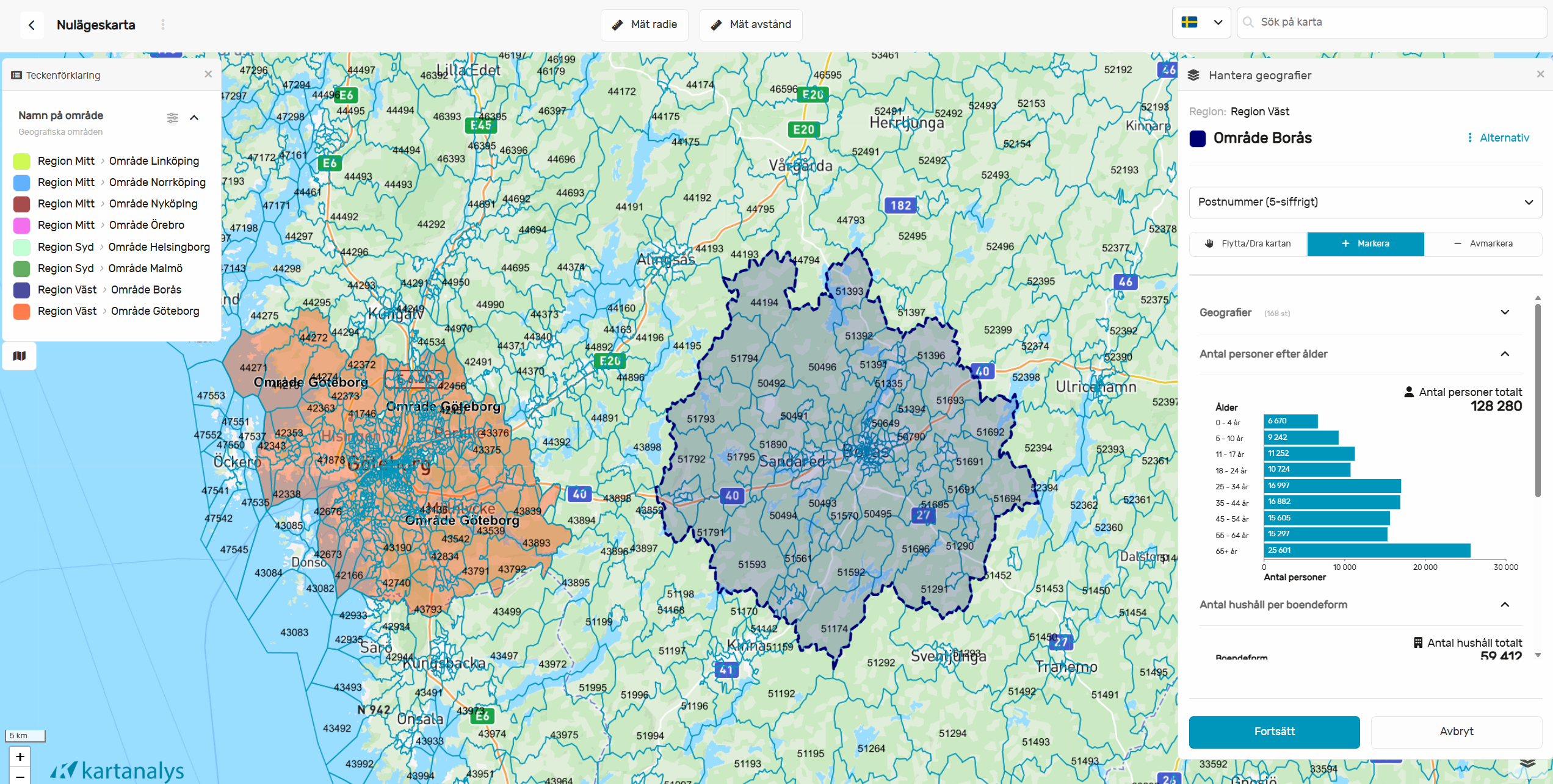Screen dimensions: 1553x784
Task: Click the Område Borås dark blue swatch
Action: click(x=1198, y=138)
